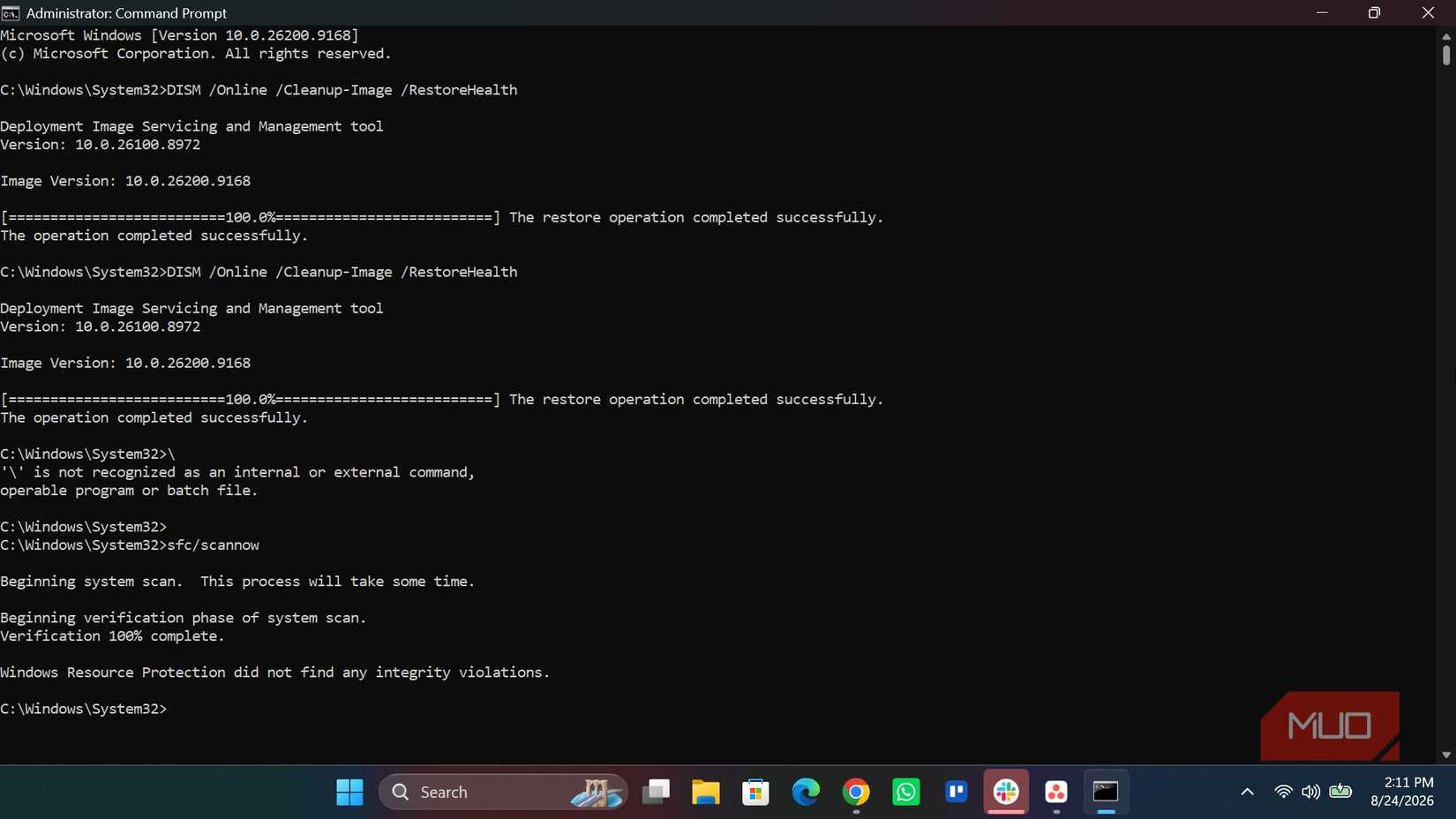This screenshot has width=1456, height=819.
Task: Open the Windows Start menu
Action: point(349,792)
